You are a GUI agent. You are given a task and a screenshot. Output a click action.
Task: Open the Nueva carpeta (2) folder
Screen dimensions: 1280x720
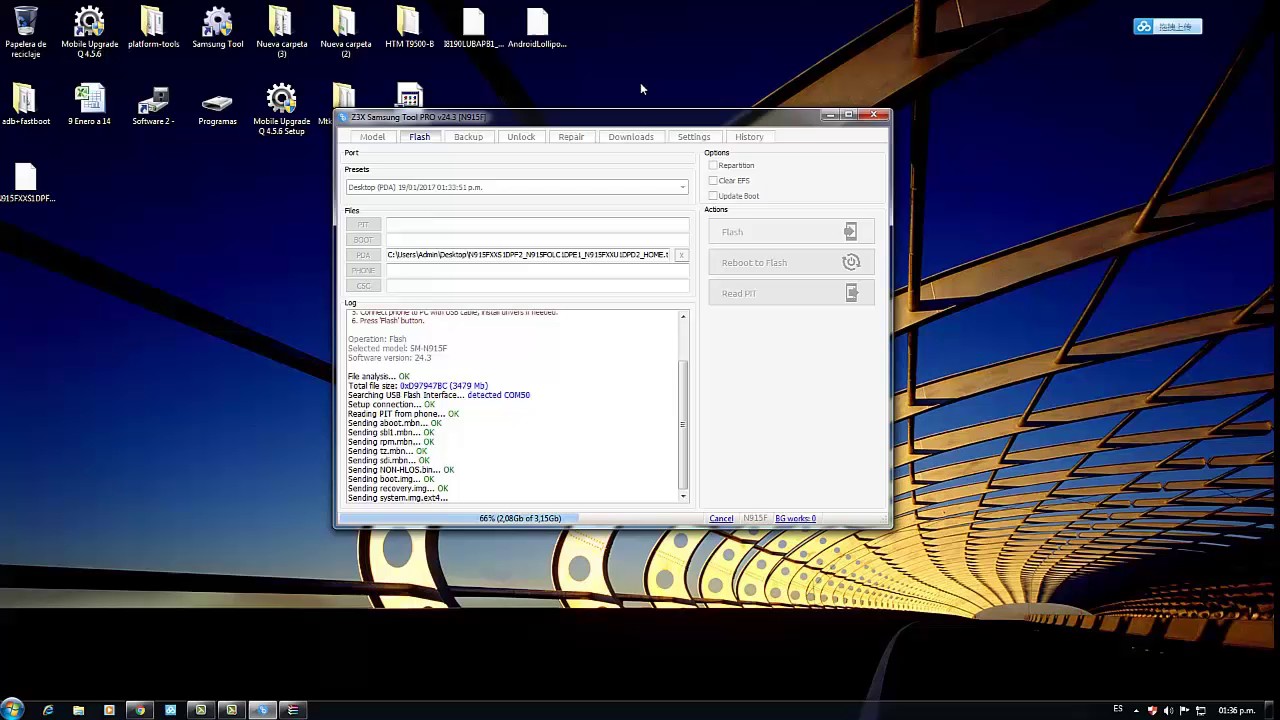point(345,30)
